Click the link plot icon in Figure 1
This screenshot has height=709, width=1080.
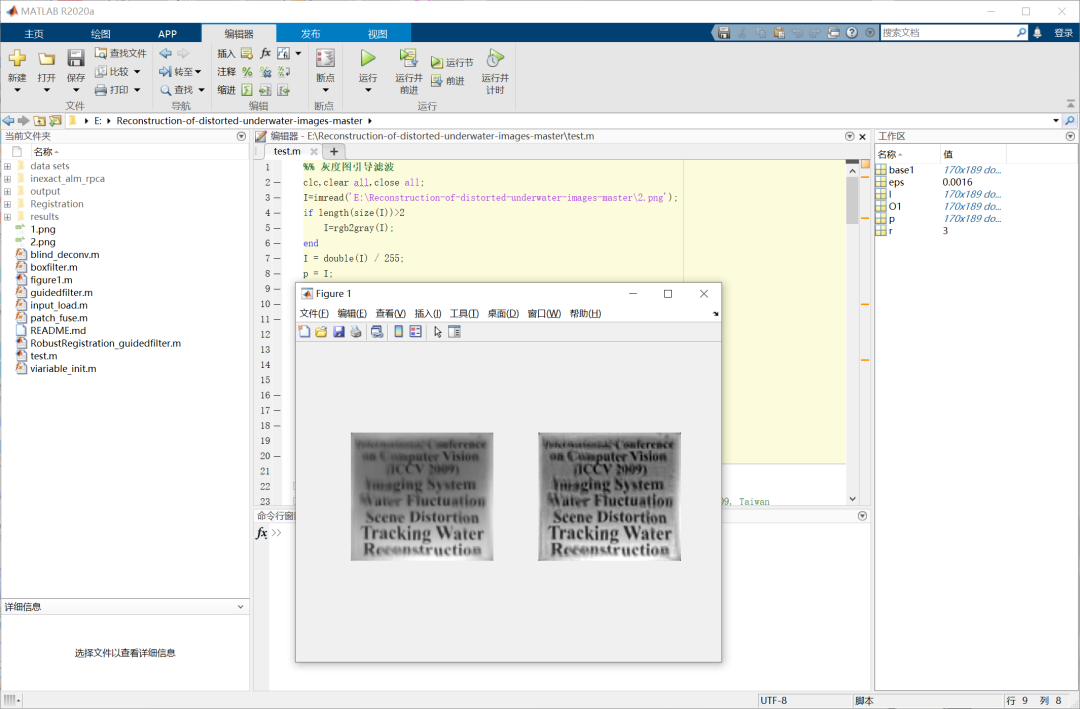point(377,332)
